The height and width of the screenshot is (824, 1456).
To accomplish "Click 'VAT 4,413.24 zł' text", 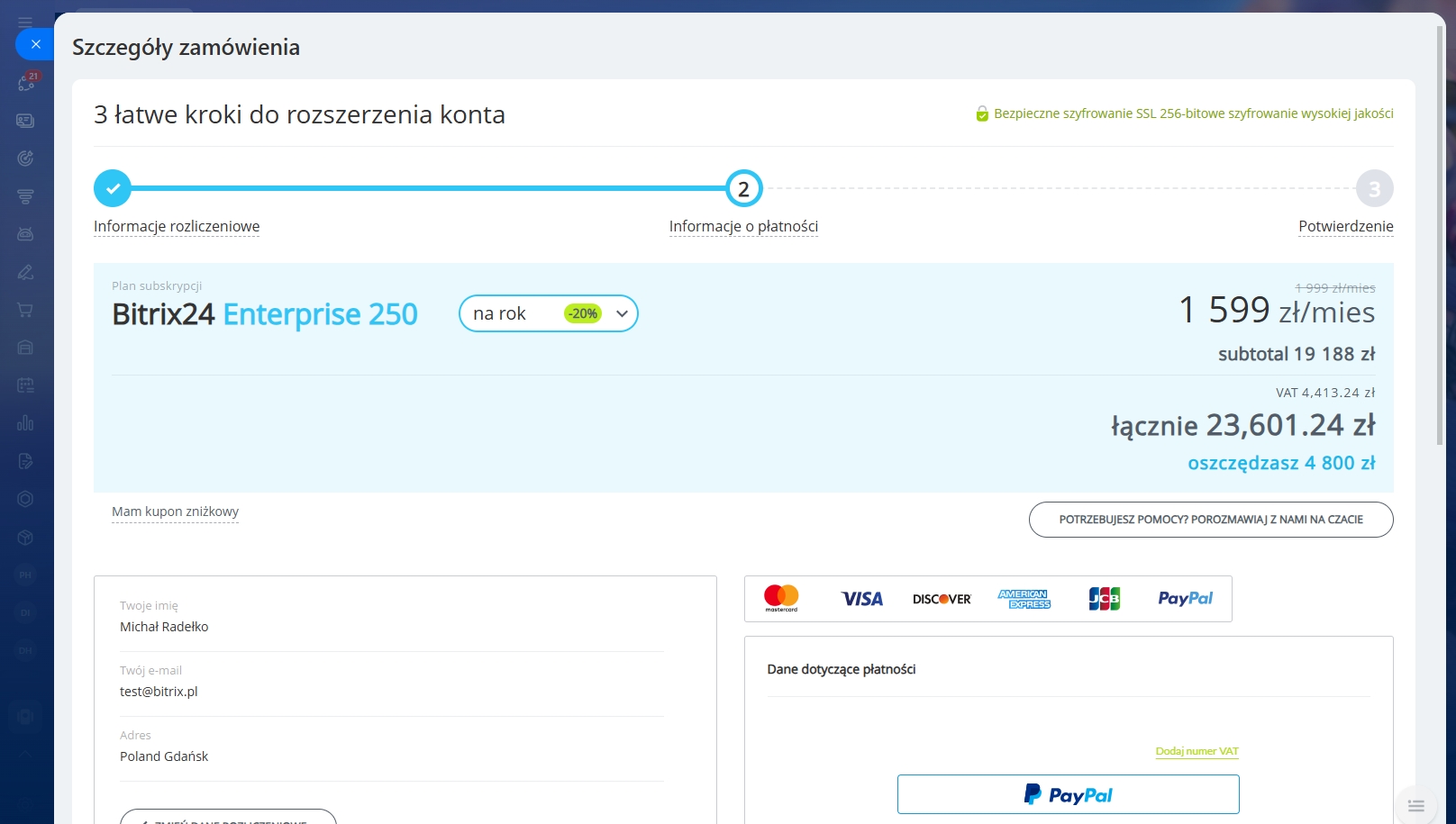I will point(1325,393).
